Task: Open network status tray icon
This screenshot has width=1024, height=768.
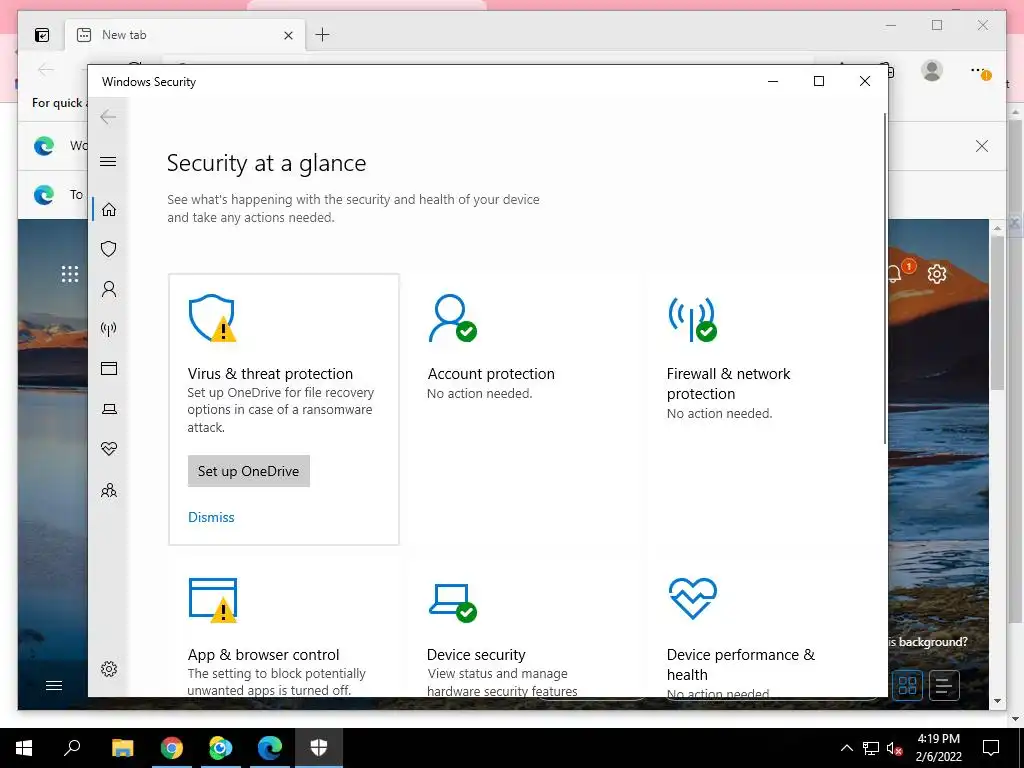Action: point(871,748)
